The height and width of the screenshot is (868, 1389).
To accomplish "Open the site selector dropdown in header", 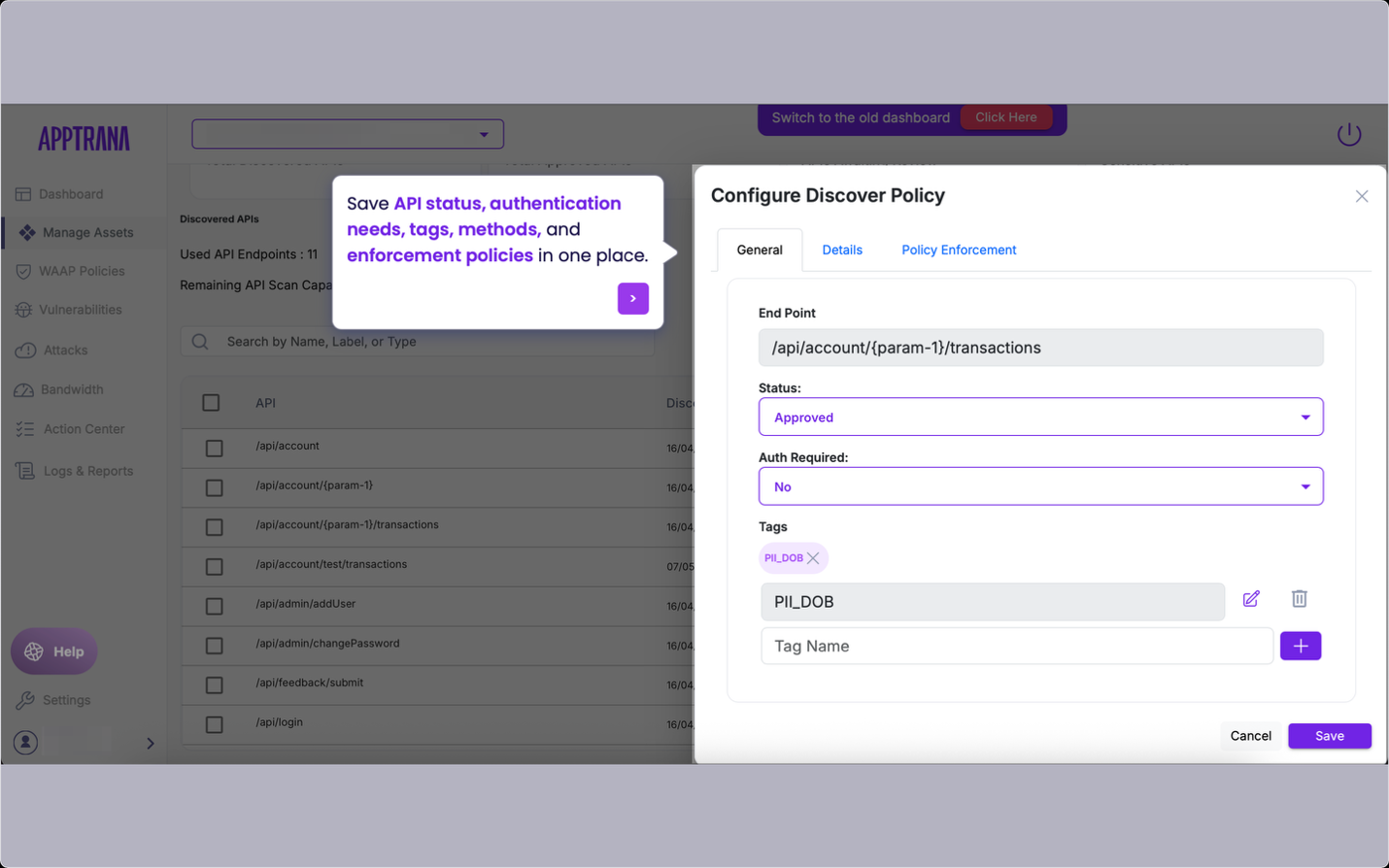I will [x=348, y=134].
